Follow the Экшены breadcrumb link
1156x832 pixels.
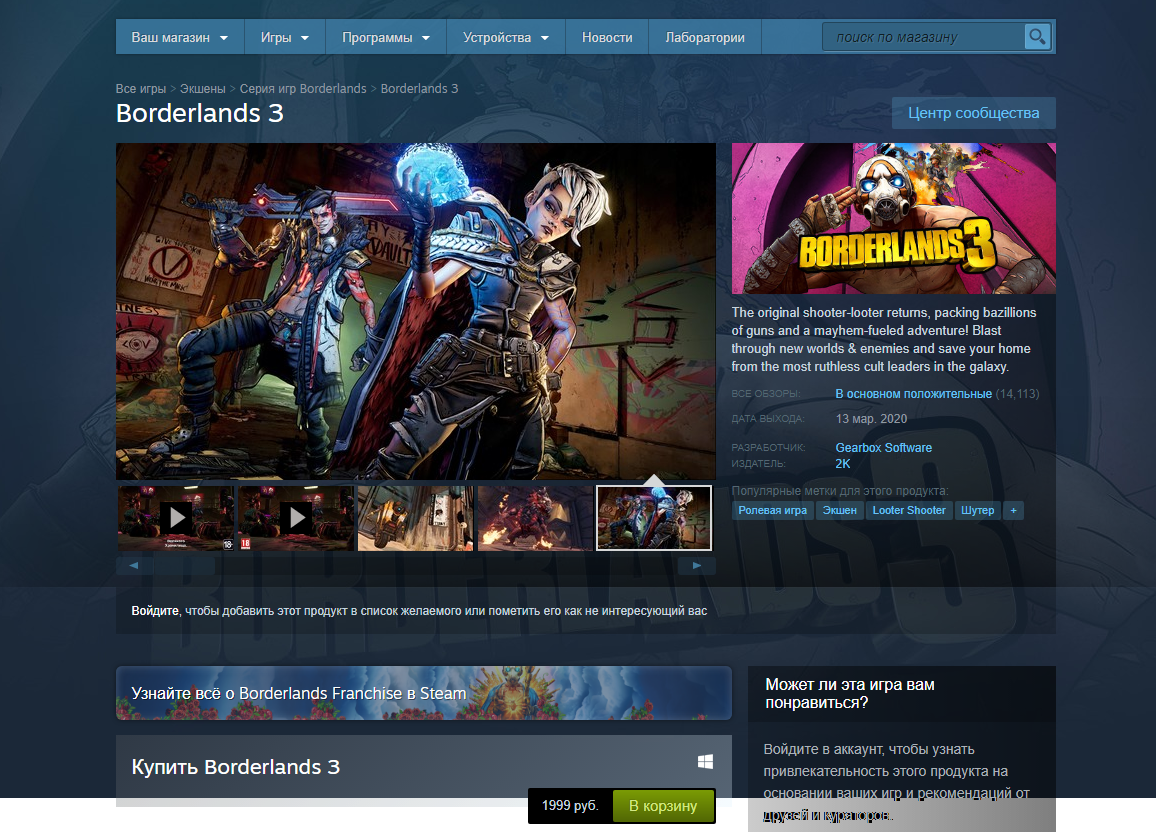tap(203, 88)
